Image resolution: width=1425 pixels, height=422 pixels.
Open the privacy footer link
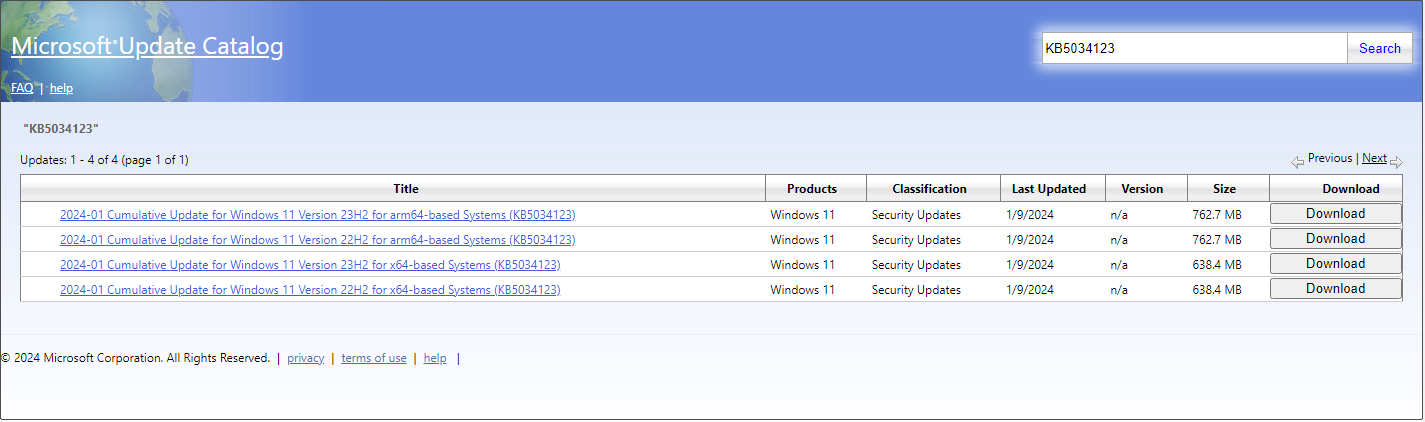[x=306, y=358]
